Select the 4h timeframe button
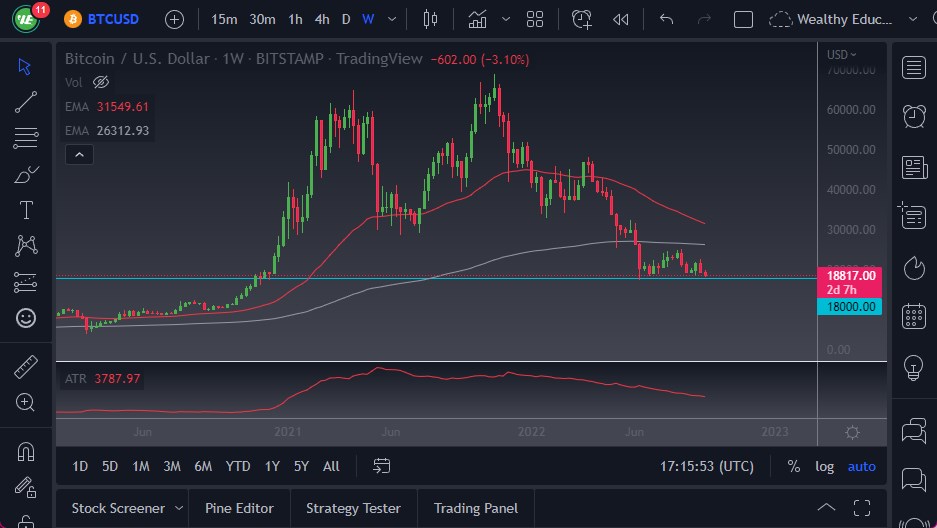 (x=321, y=19)
